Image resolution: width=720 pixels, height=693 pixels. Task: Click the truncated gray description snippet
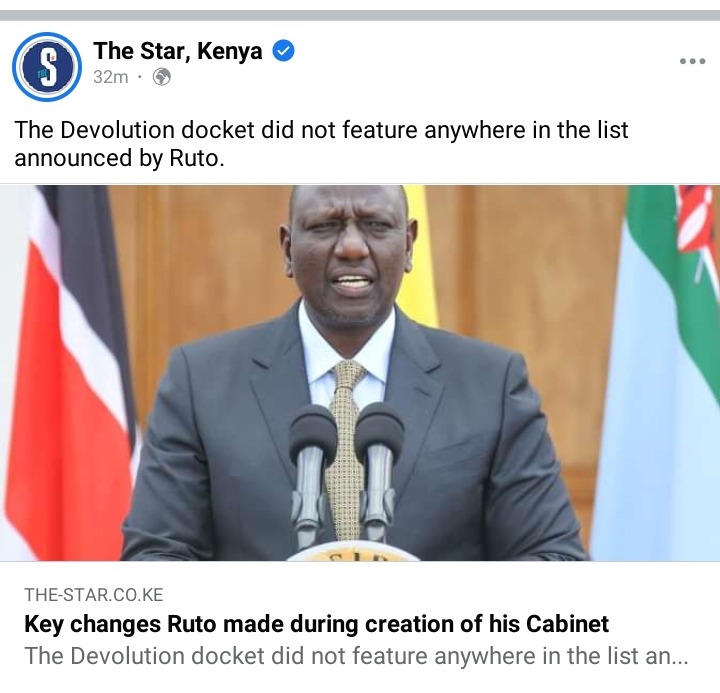[x=356, y=656]
